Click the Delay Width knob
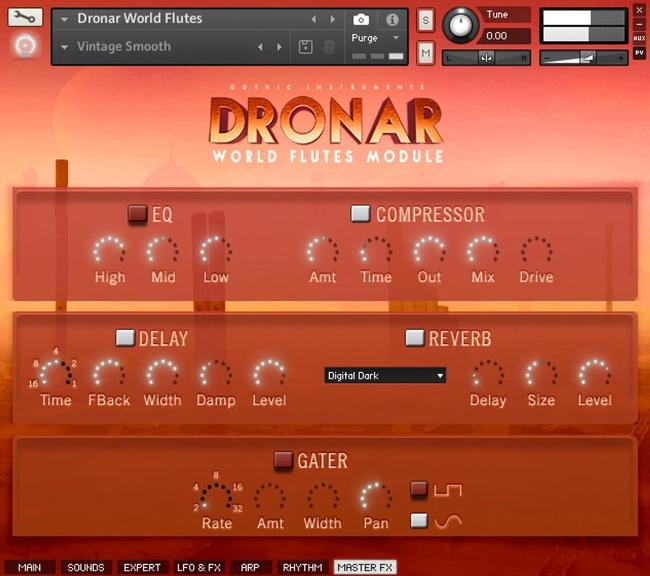 [162, 374]
